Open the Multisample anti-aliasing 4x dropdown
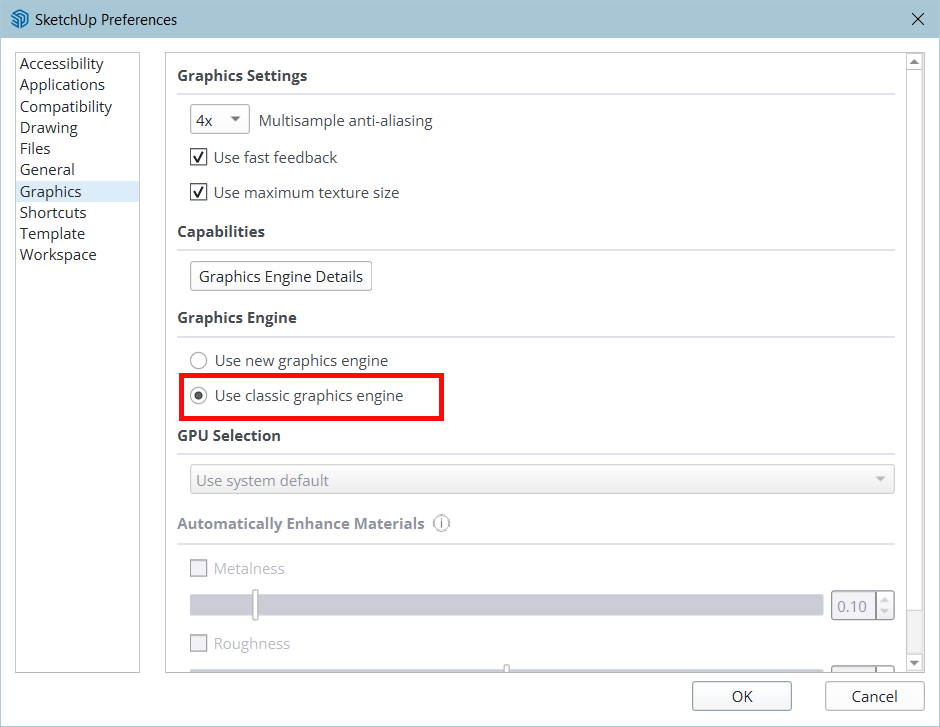The width and height of the screenshot is (940, 727). [x=219, y=120]
